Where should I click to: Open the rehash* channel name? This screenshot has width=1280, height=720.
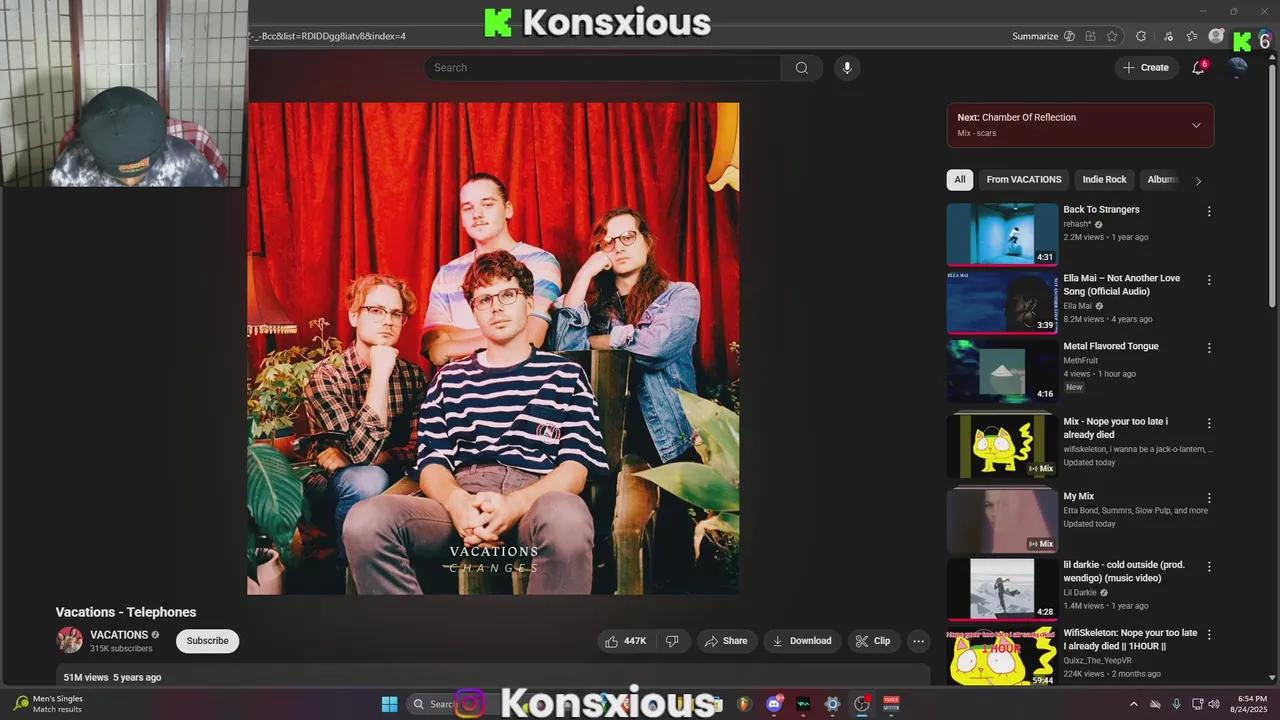pyautogui.click(x=1077, y=224)
